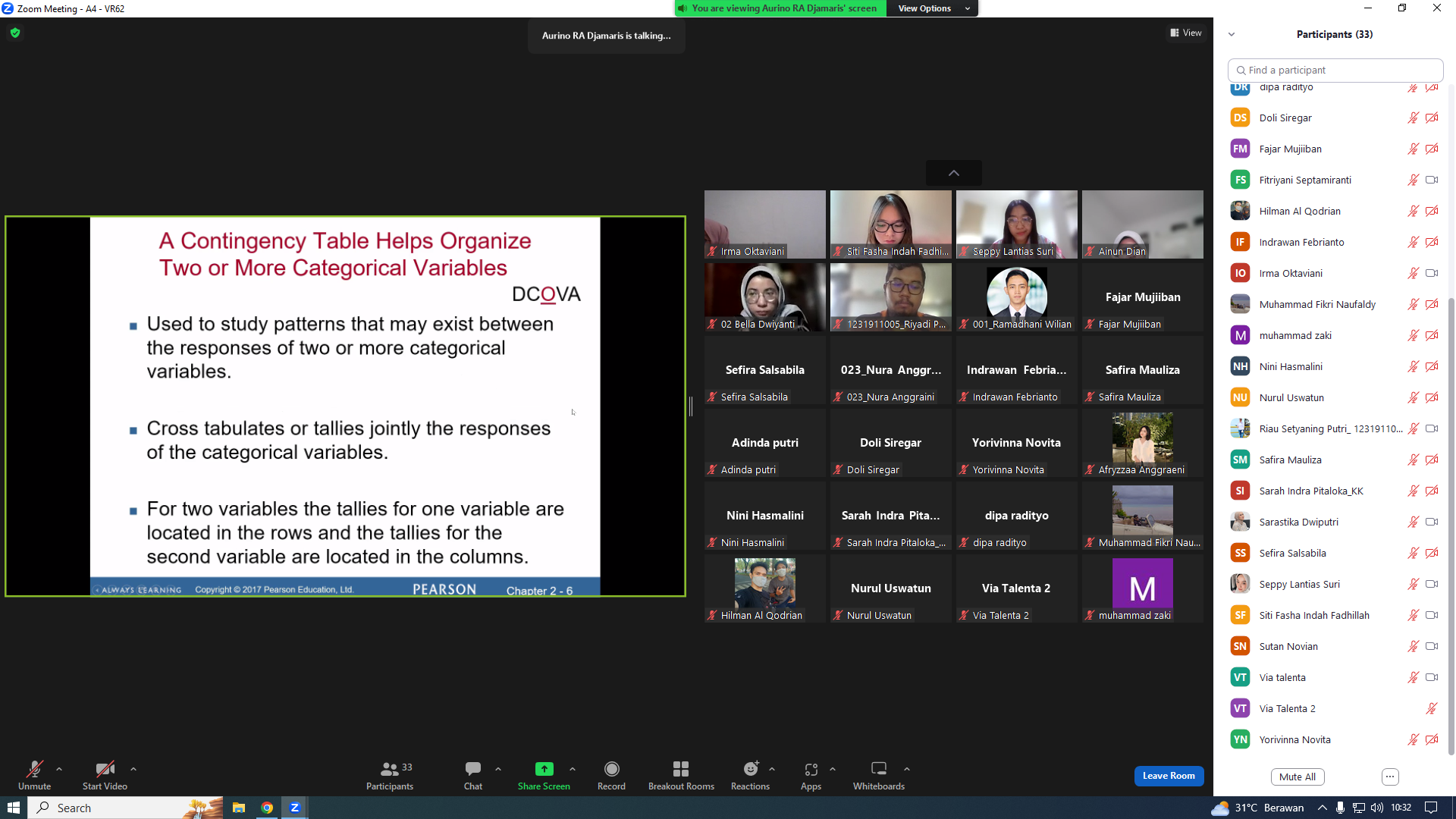
Task: Select Sarah Indra Pitaloka_KK in the participants list
Action: pyautogui.click(x=1333, y=491)
